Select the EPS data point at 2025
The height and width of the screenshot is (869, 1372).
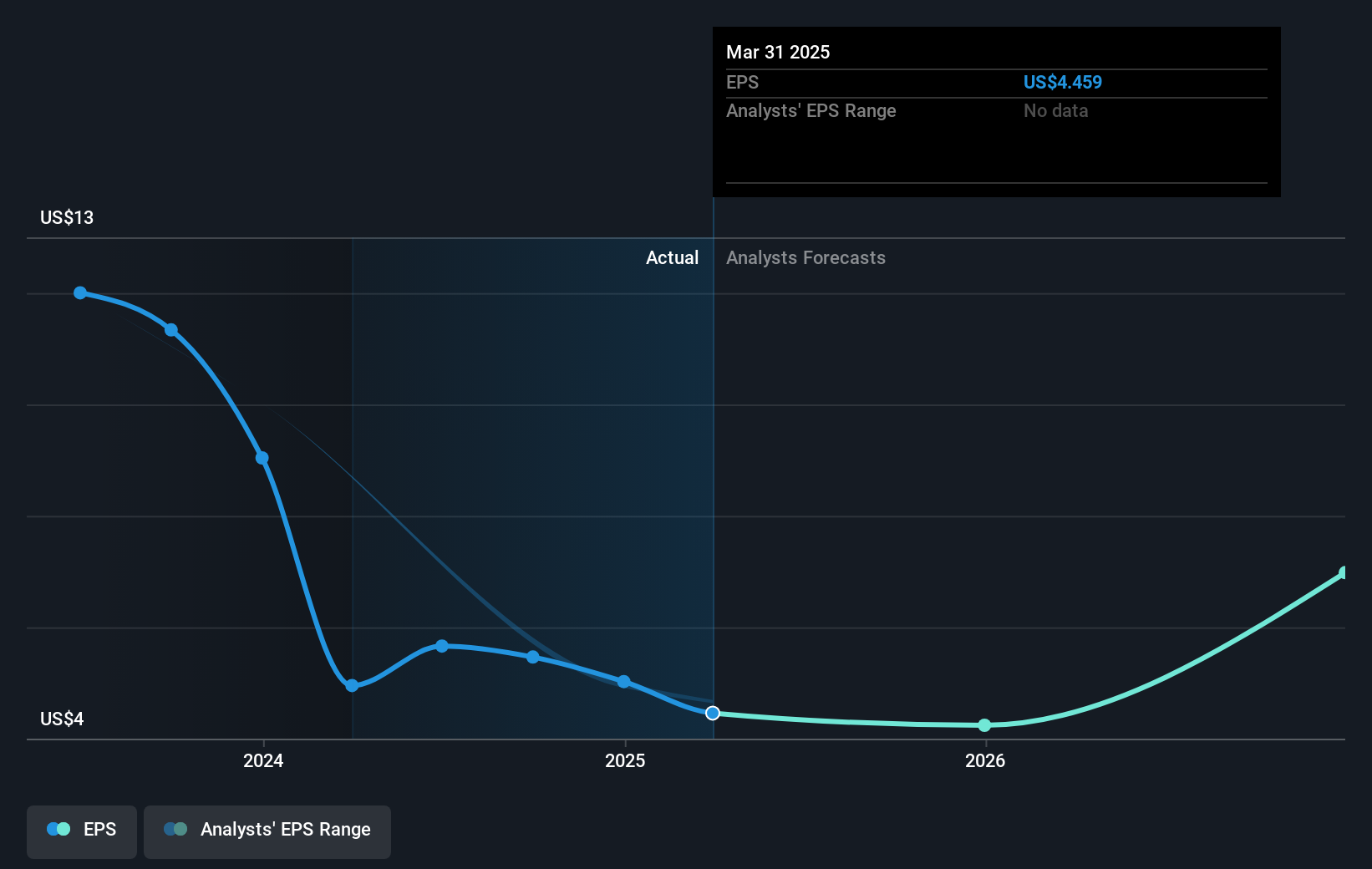(623, 682)
